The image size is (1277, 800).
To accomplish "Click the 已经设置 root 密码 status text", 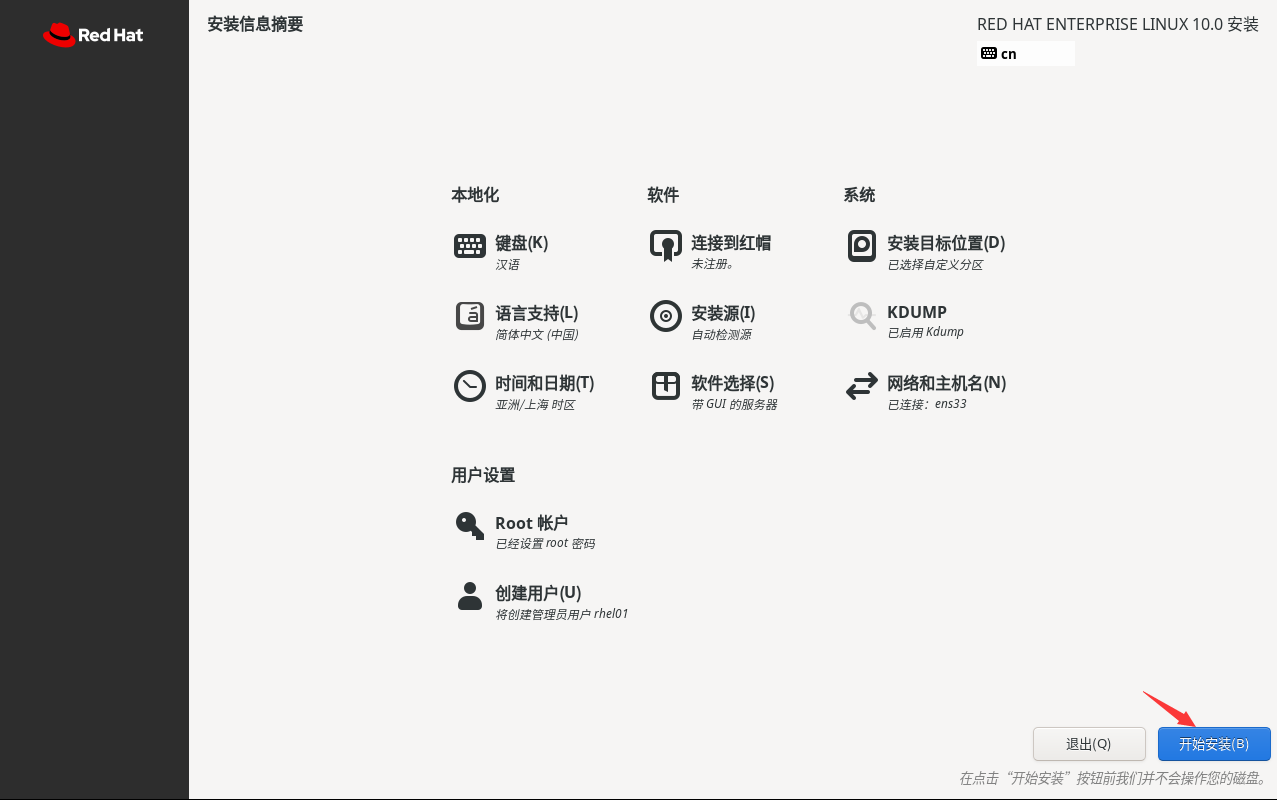I will coord(545,544).
